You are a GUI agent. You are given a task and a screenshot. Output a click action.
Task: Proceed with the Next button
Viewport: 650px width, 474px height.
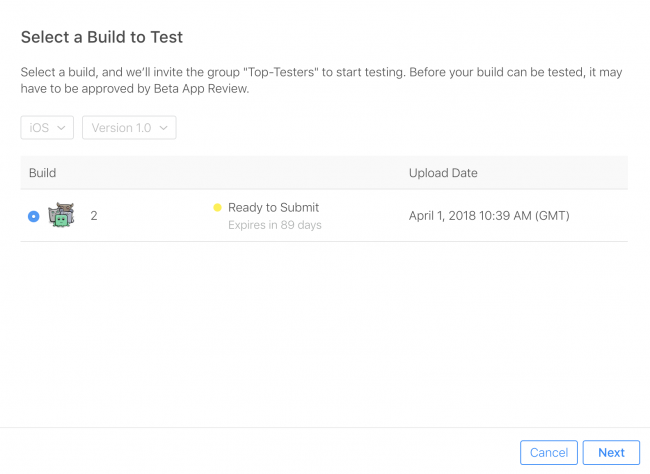pyautogui.click(x=611, y=453)
